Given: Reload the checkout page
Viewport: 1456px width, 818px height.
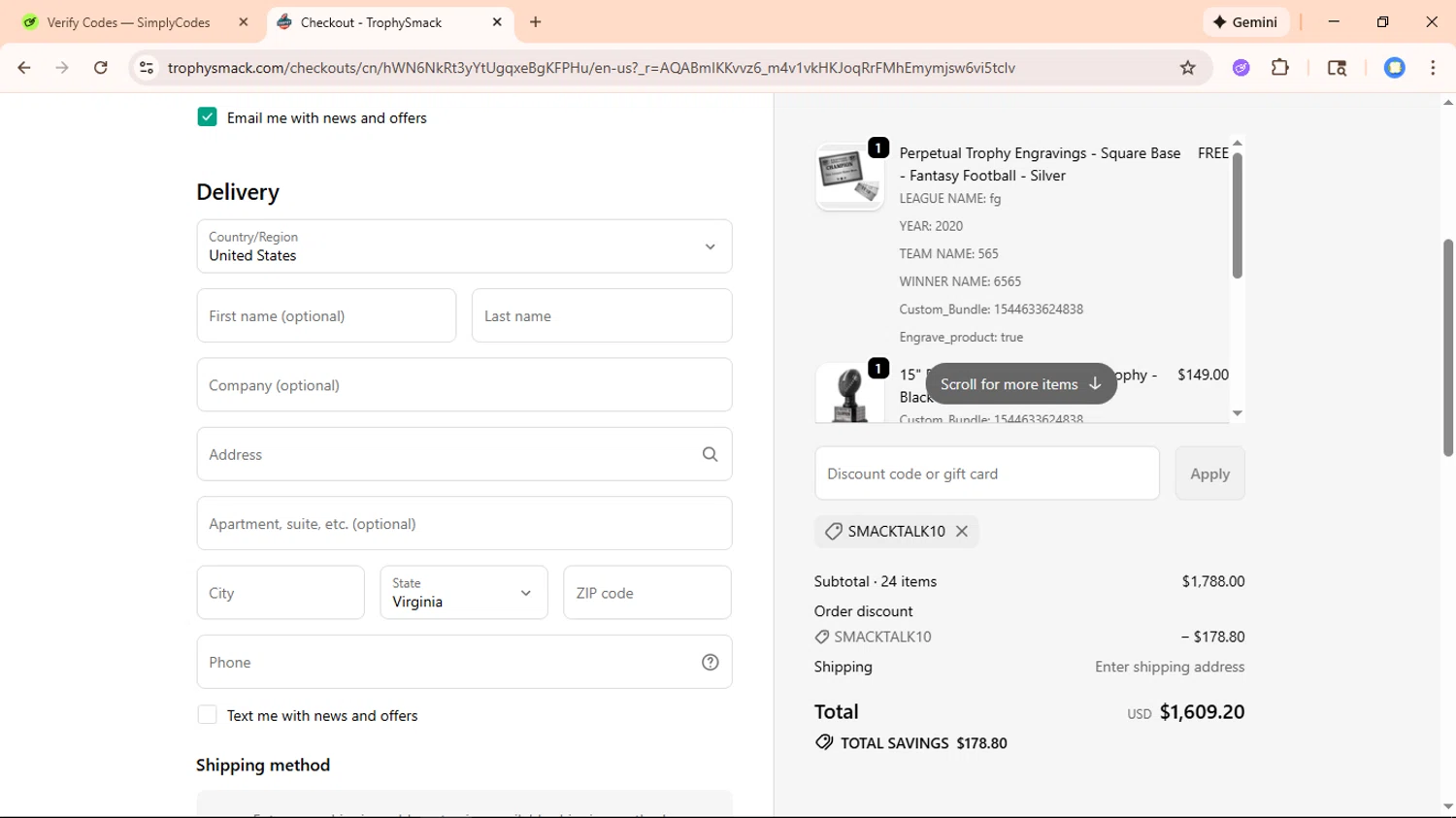Looking at the screenshot, I should (101, 68).
